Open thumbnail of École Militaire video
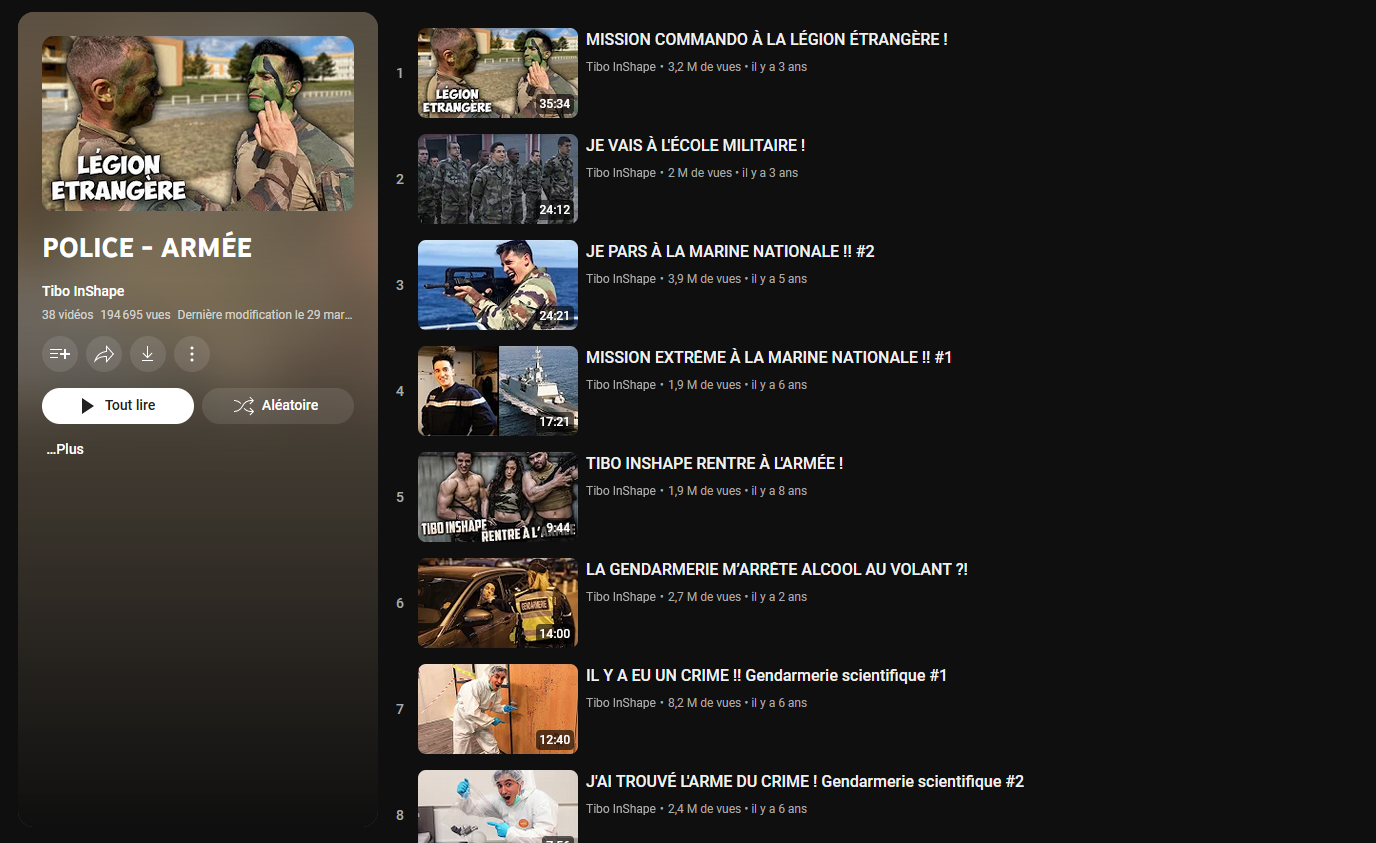1376x843 pixels. [x=498, y=179]
